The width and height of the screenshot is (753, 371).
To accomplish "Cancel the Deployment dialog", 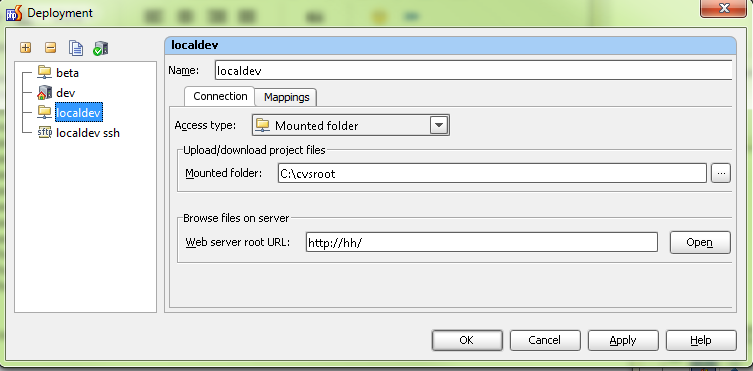I will 545,340.
